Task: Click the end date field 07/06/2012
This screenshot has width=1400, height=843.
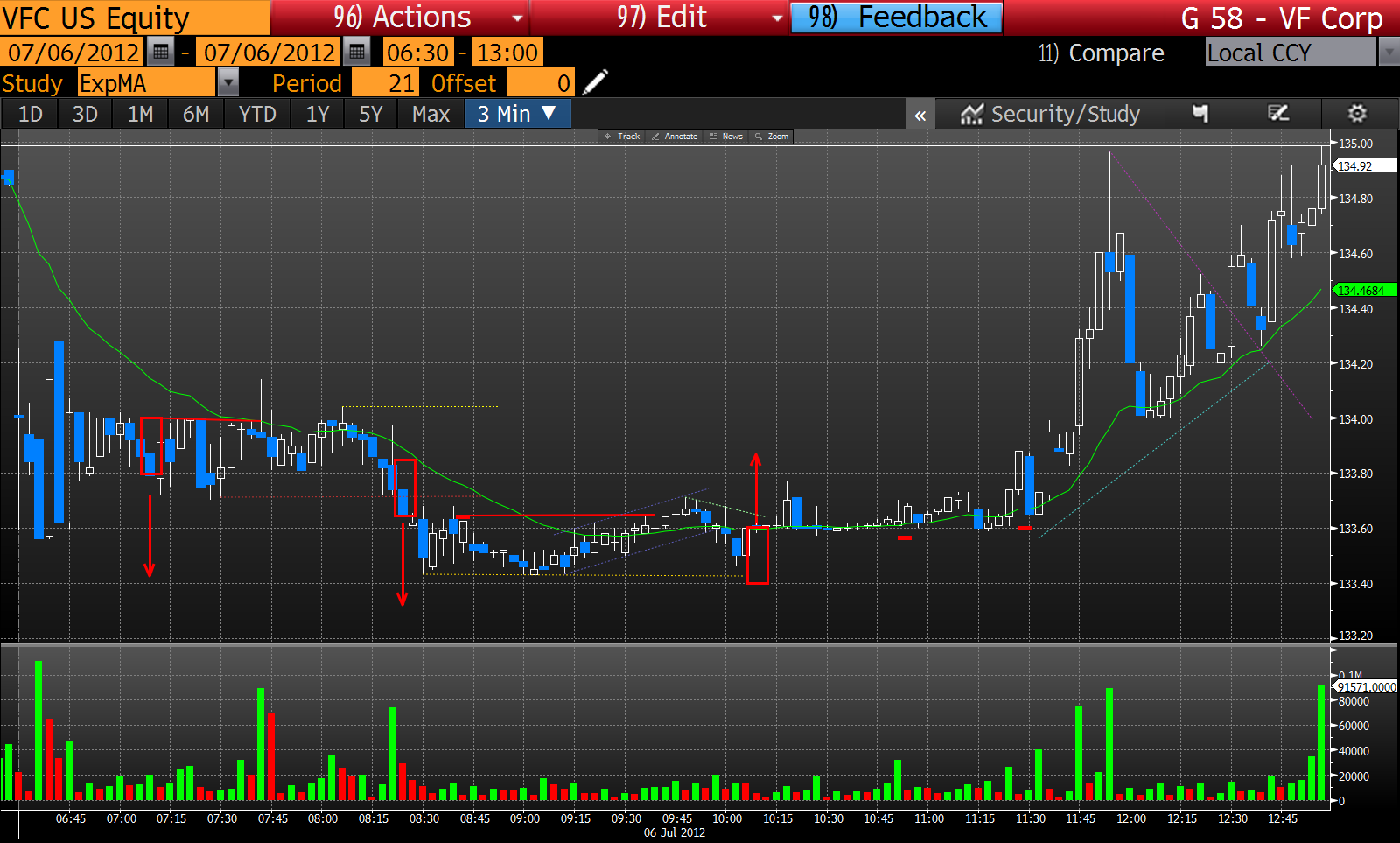Action: pos(269,53)
